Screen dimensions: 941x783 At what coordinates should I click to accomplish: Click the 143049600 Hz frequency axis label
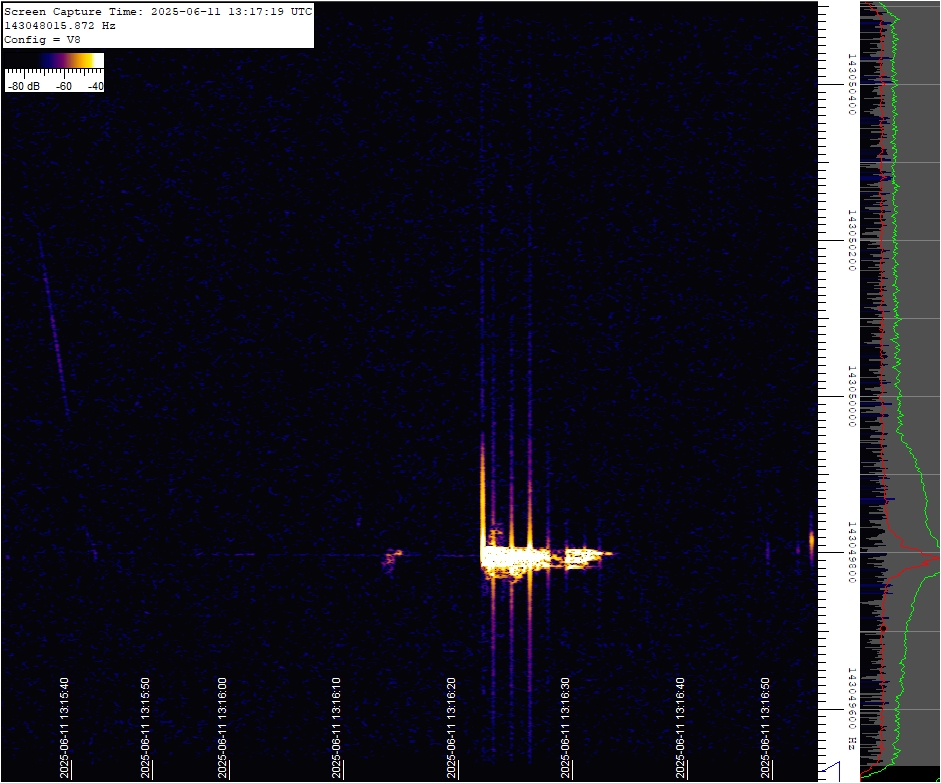tap(851, 709)
